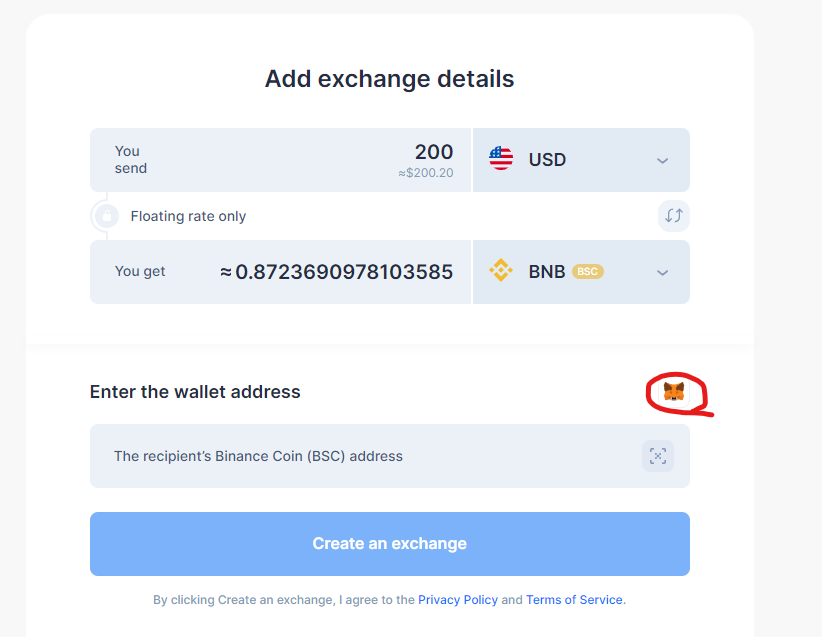
Task: Swap the send and get currencies
Action: [674, 215]
